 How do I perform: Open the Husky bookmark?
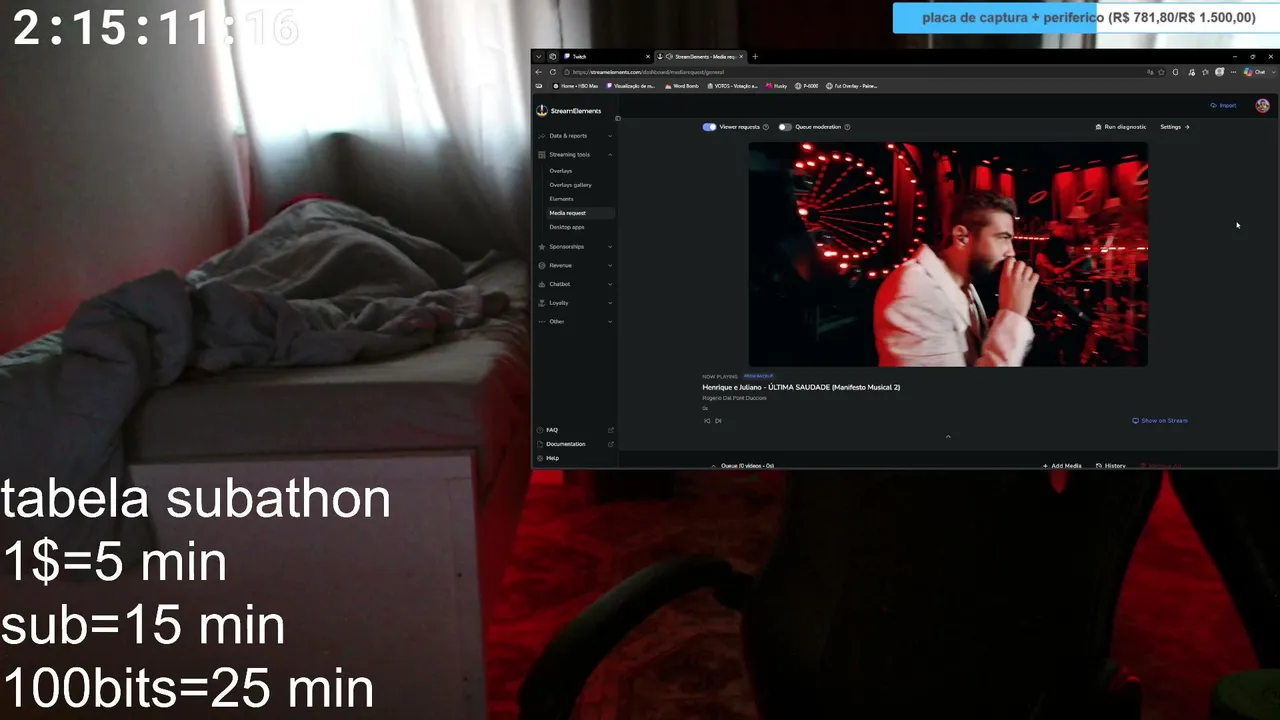(777, 86)
